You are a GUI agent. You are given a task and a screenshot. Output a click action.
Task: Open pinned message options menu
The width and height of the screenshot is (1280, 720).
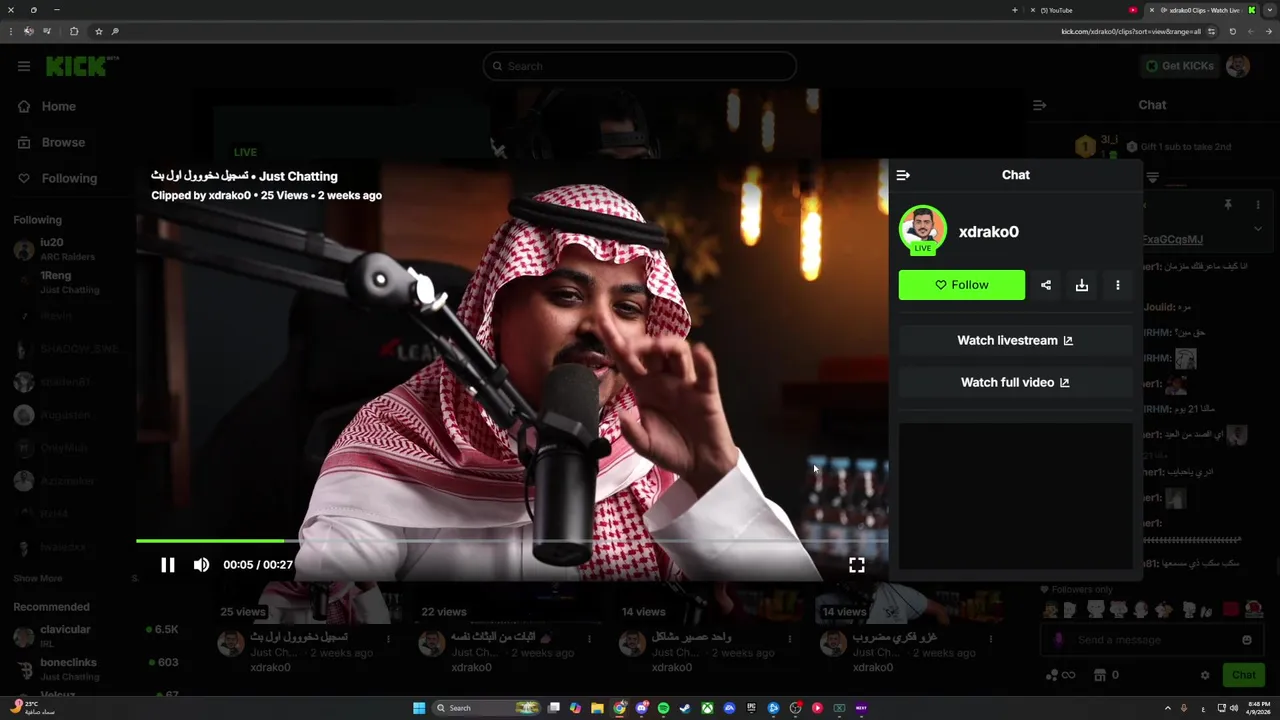click(1258, 205)
